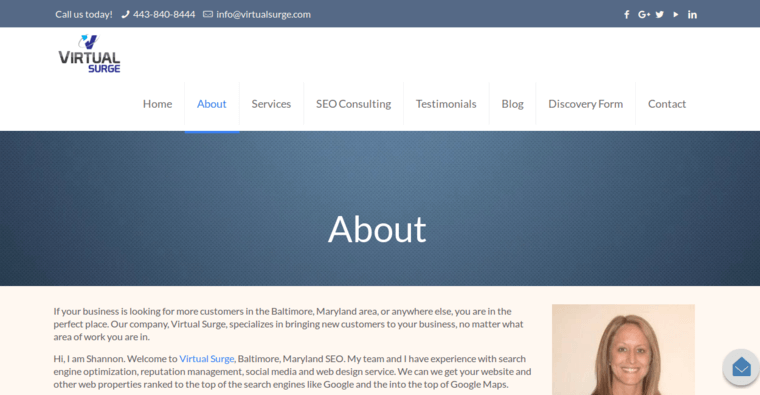Select the About menu item

(x=212, y=104)
